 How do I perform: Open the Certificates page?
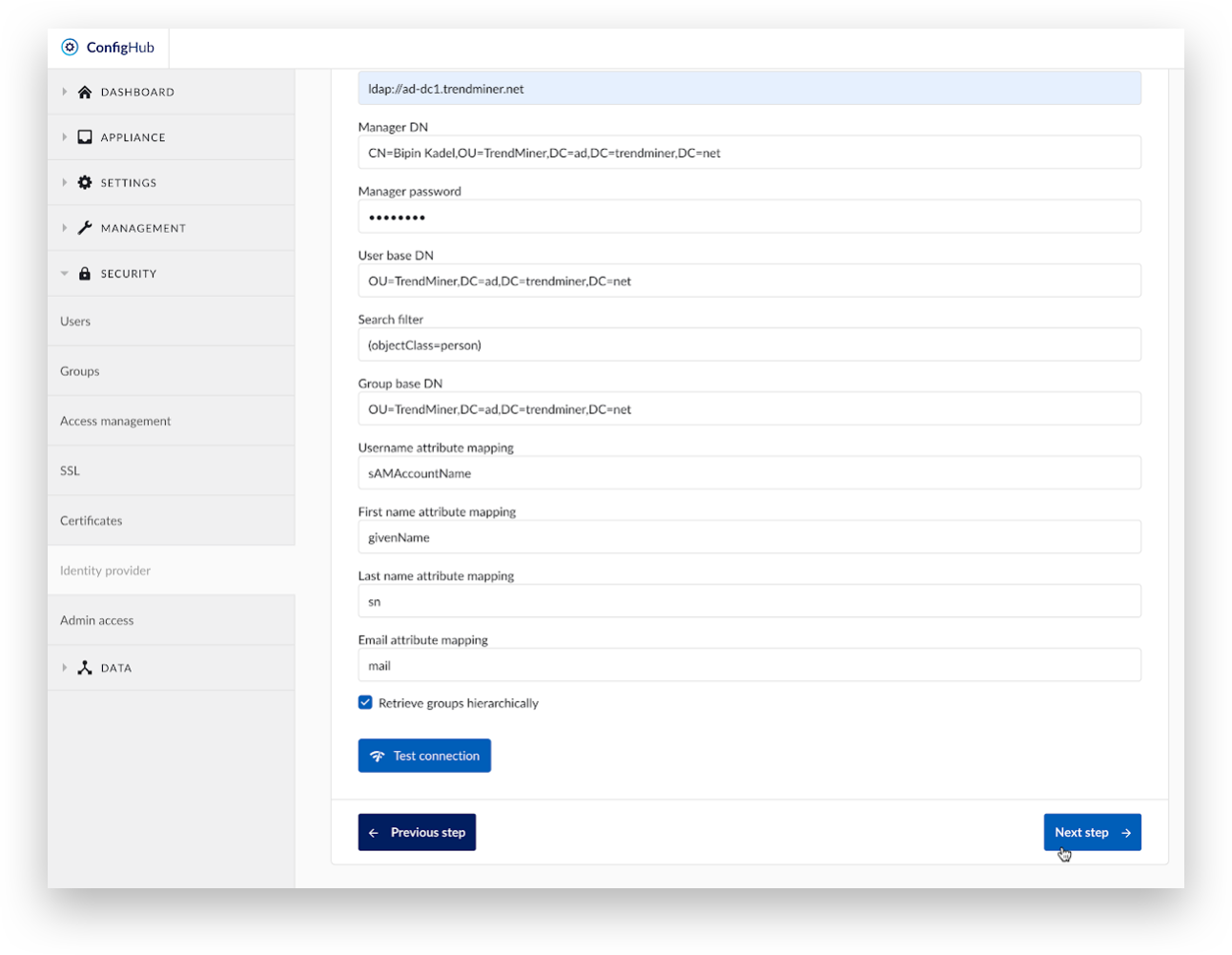pyautogui.click(x=171, y=520)
